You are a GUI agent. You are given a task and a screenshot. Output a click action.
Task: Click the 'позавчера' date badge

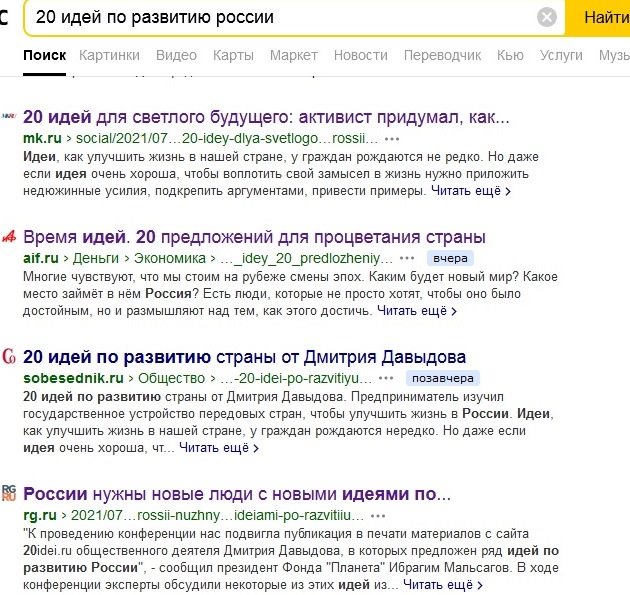pyautogui.click(x=443, y=378)
